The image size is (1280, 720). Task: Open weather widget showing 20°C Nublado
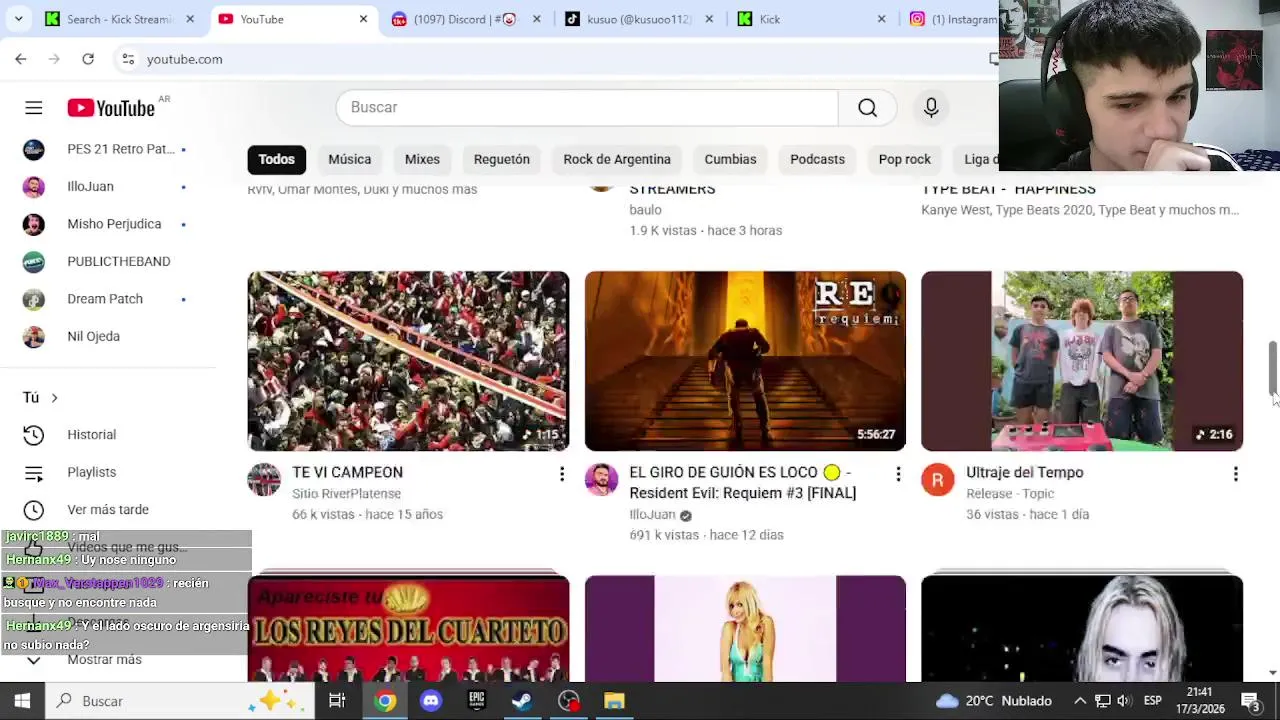pyautogui.click(x=993, y=701)
